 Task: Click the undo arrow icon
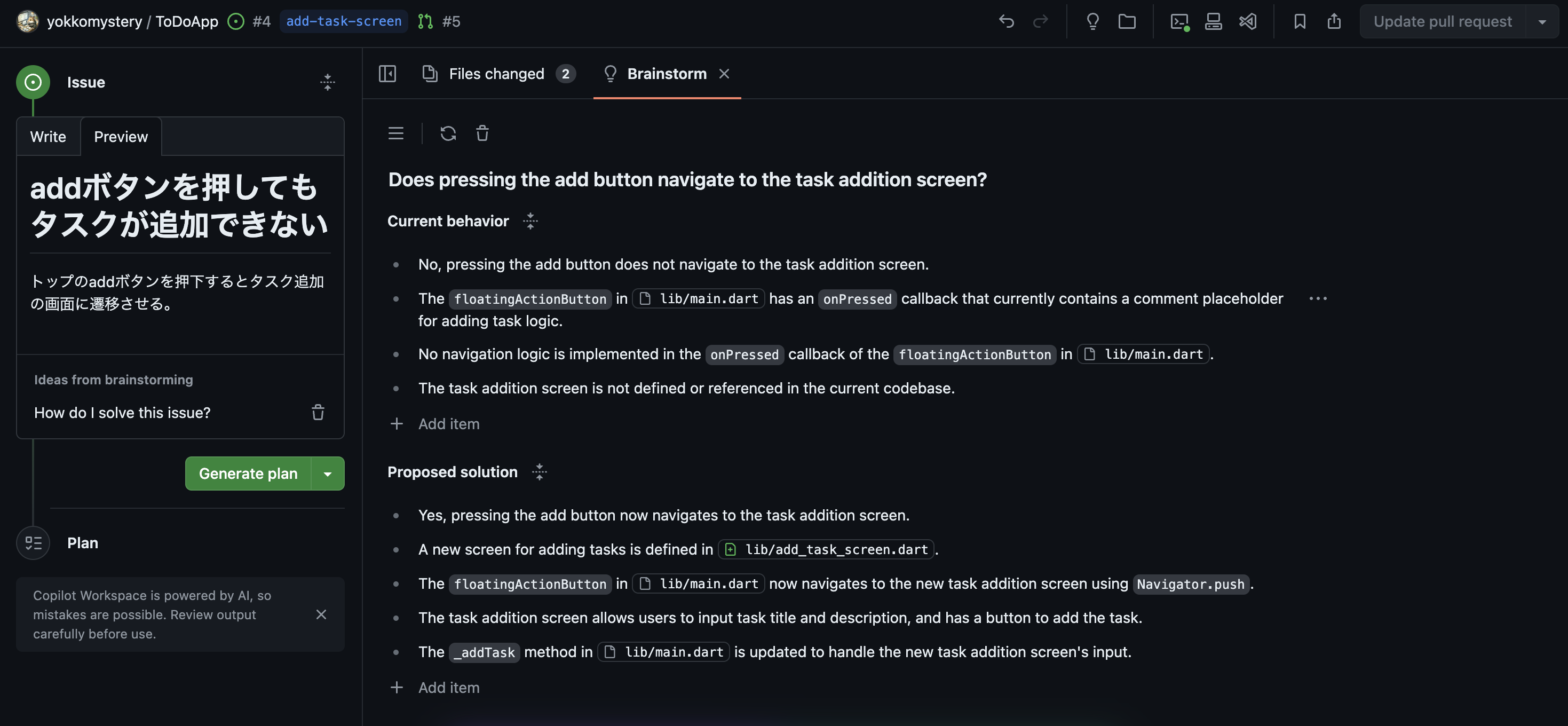tap(1006, 21)
